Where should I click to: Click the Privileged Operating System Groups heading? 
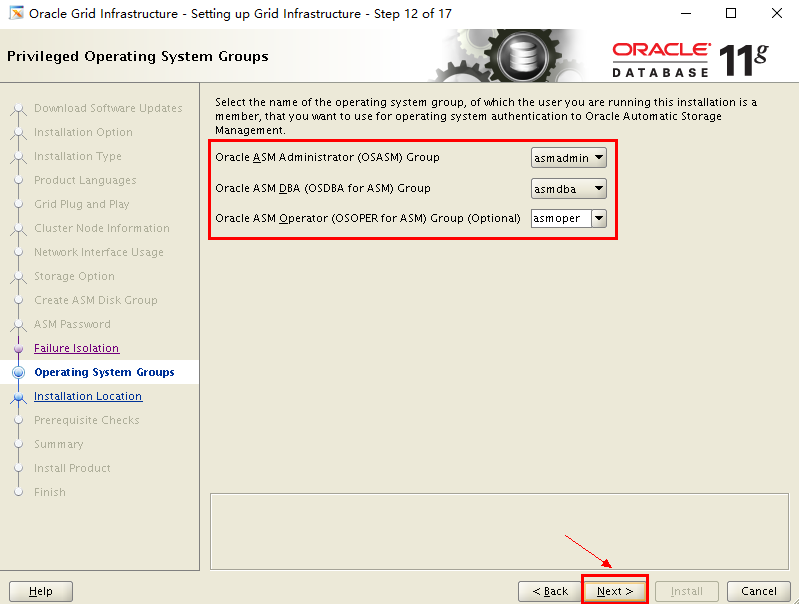[x=138, y=56]
